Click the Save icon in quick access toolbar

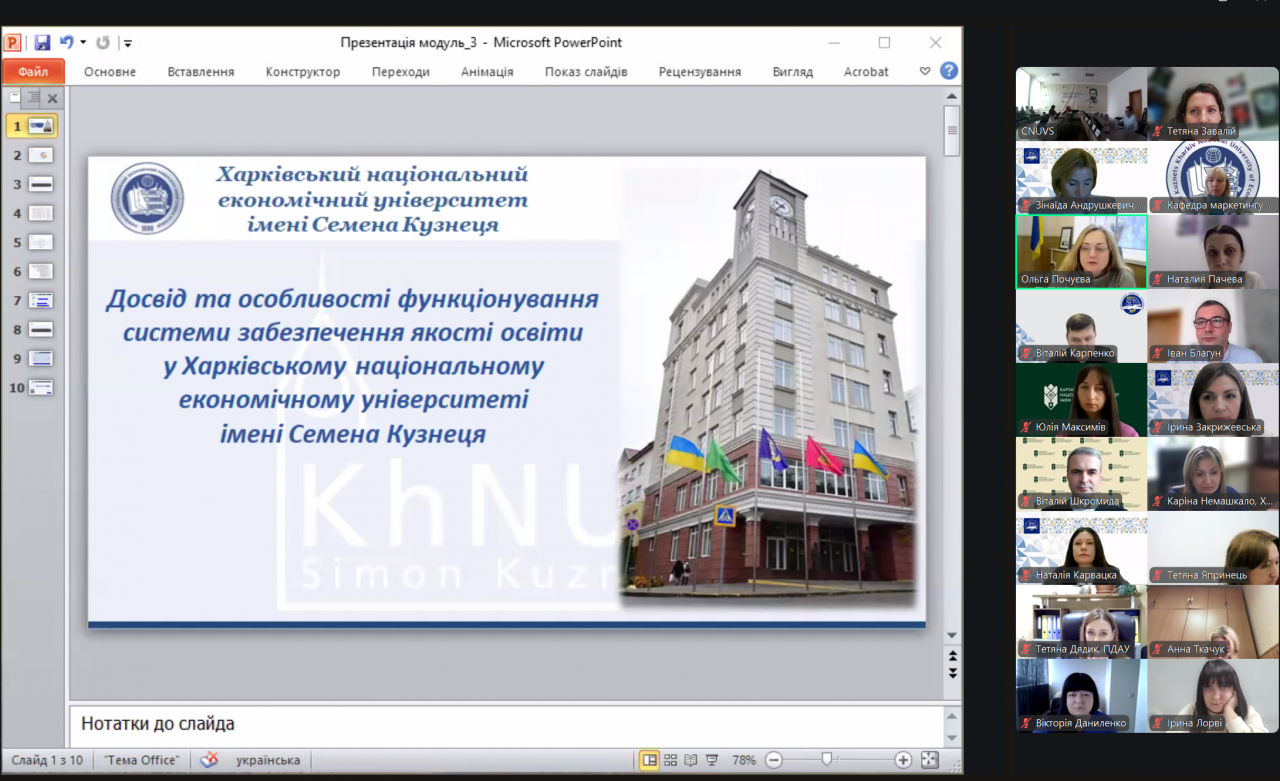click(x=42, y=43)
